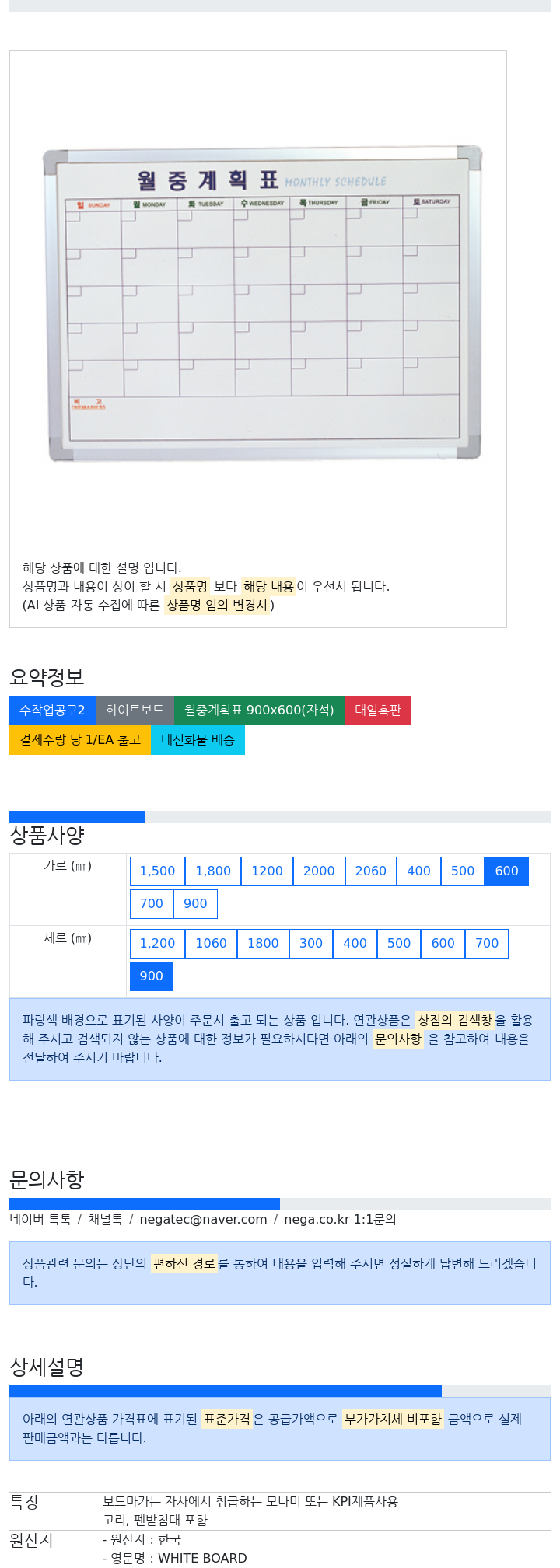
Task: Select the yellow 결제수량 당 1/EA 출고 tag
Action: pyautogui.click(x=80, y=739)
